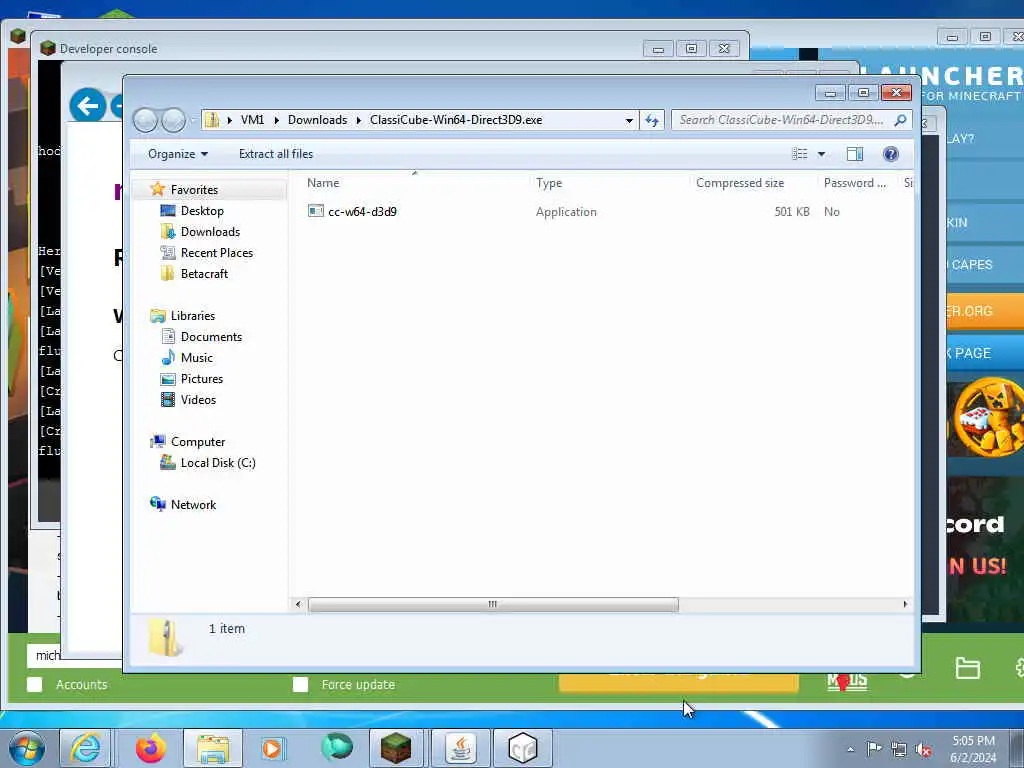The image size is (1024, 768).
Task: Open the Change your view dropdown arrow
Action: pos(822,154)
